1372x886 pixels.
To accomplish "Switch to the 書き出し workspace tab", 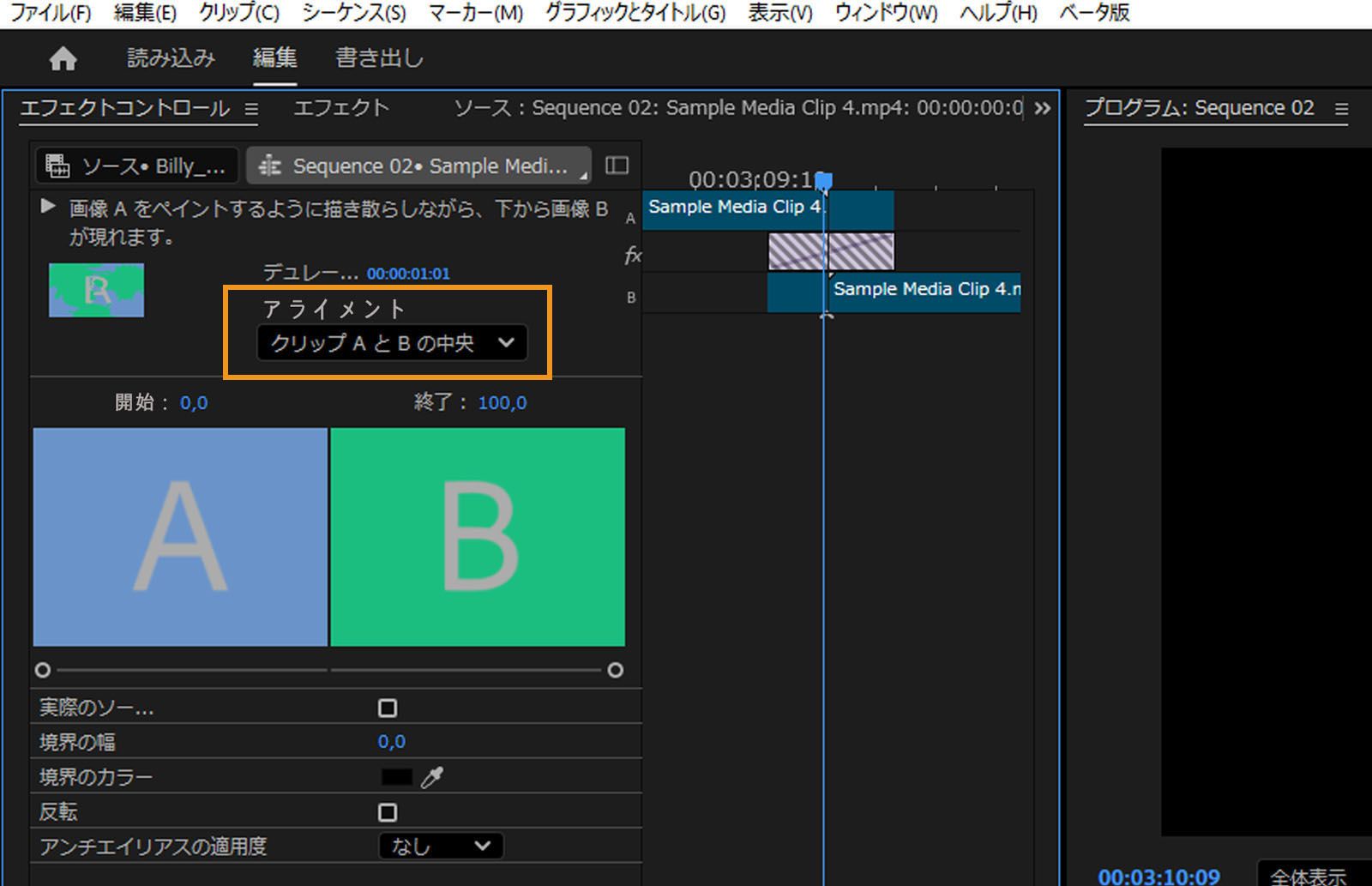I will (x=379, y=57).
